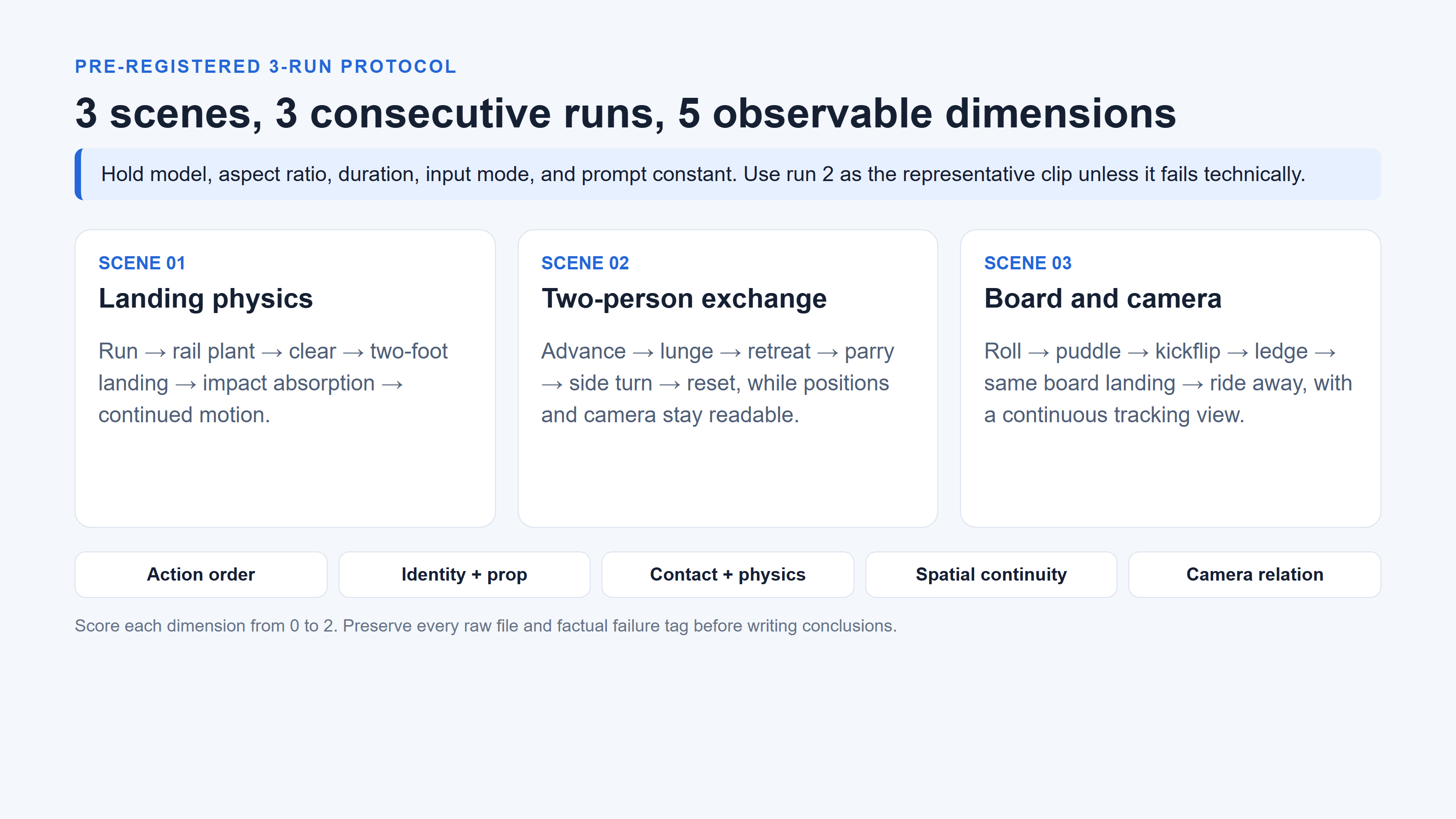Click the Run rail plant description text
This screenshot has height=819, width=1456.
coord(273,383)
